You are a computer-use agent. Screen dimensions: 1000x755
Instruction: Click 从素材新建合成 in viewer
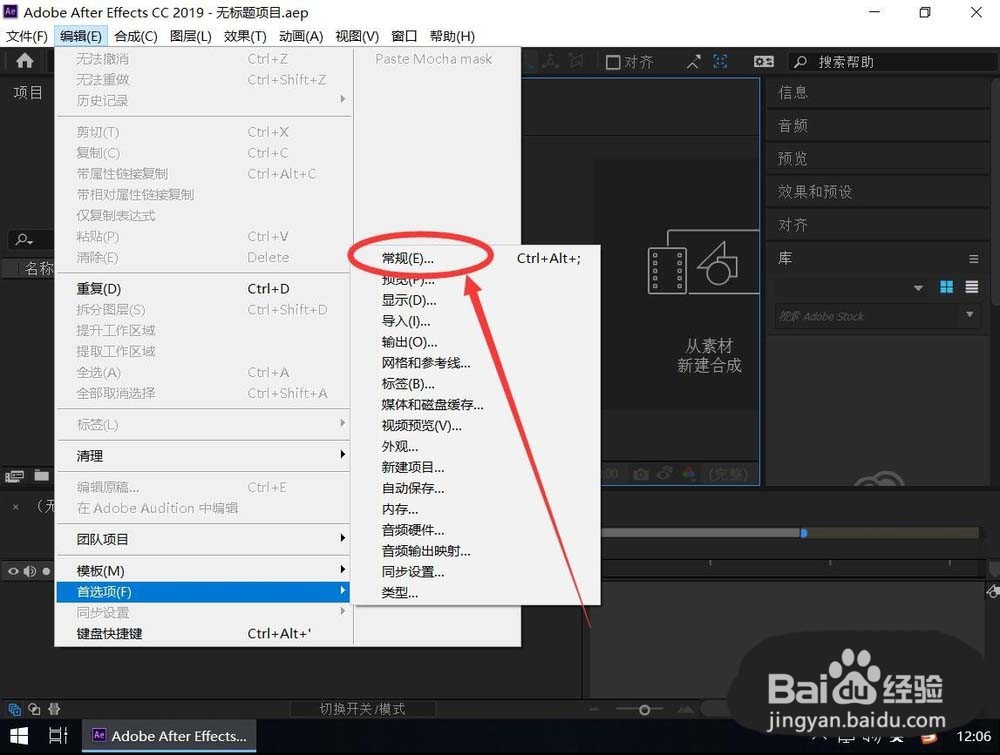point(709,356)
